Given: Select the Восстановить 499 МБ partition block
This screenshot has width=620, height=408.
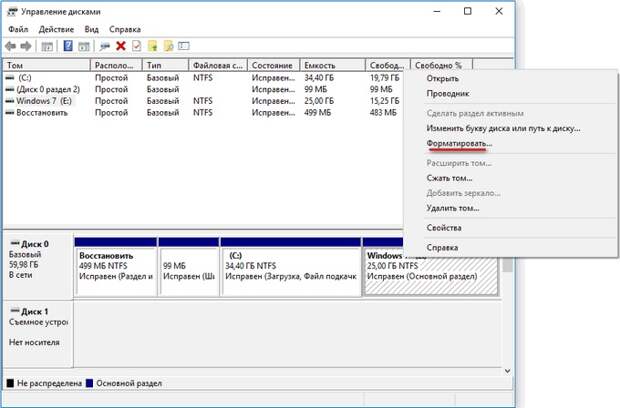Looking at the screenshot, I should (x=115, y=268).
